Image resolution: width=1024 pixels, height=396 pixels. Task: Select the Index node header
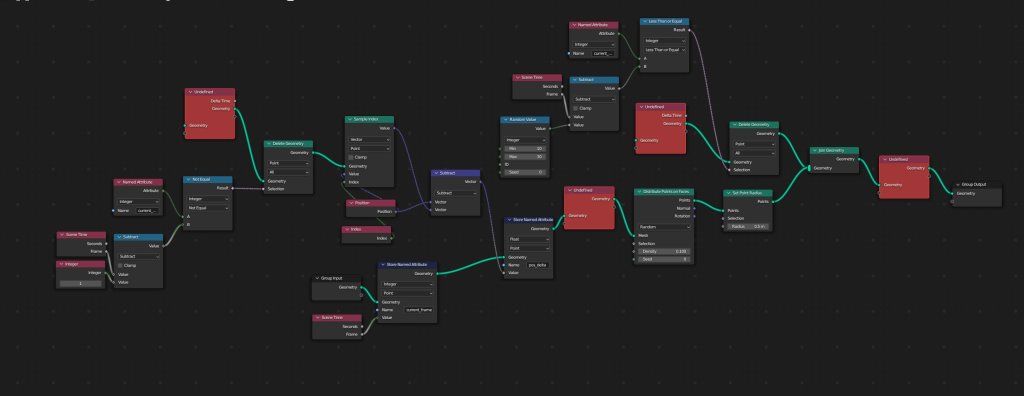(366, 229)
